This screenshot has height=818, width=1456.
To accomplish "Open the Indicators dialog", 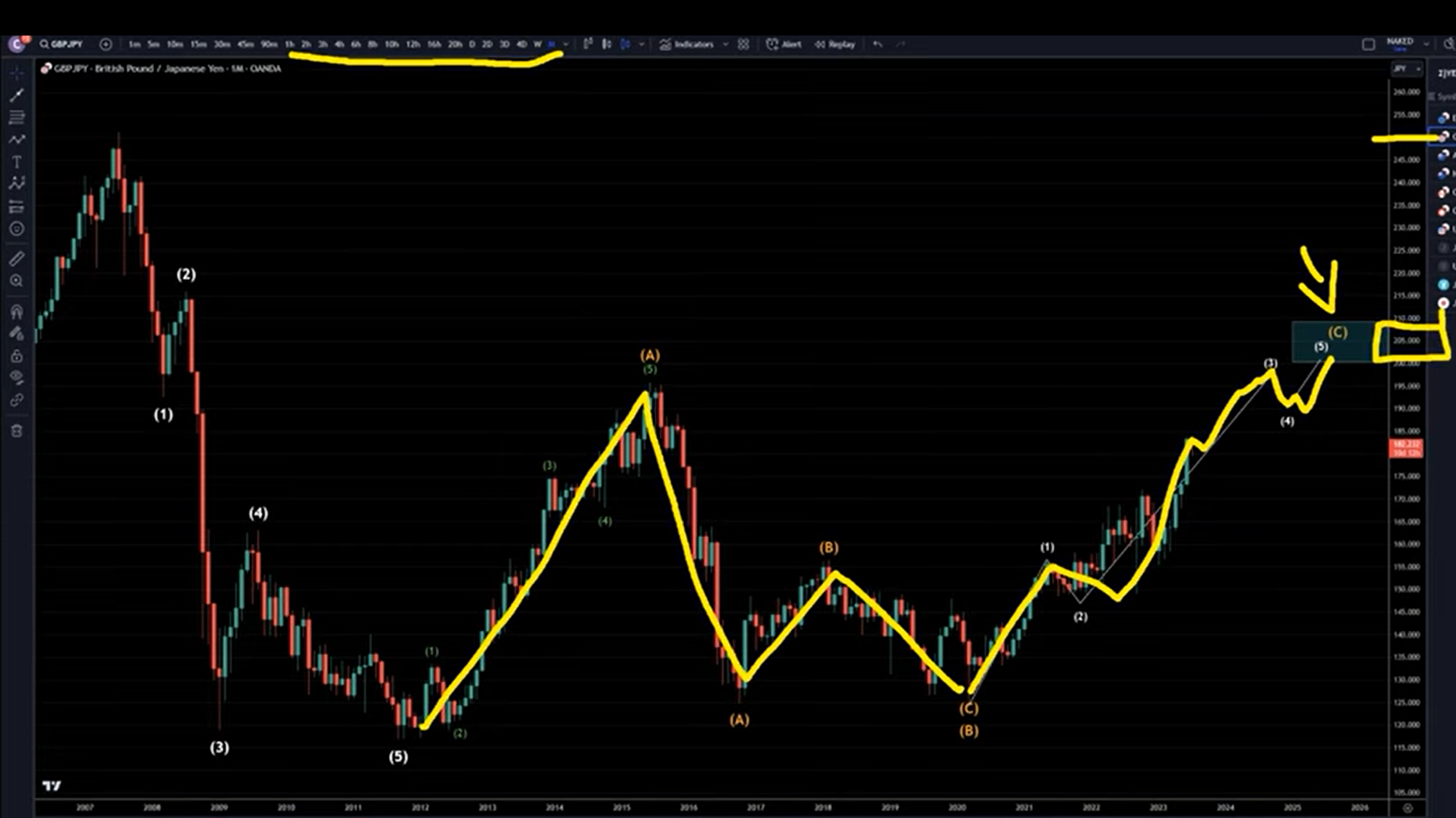I will pos(687,44).
